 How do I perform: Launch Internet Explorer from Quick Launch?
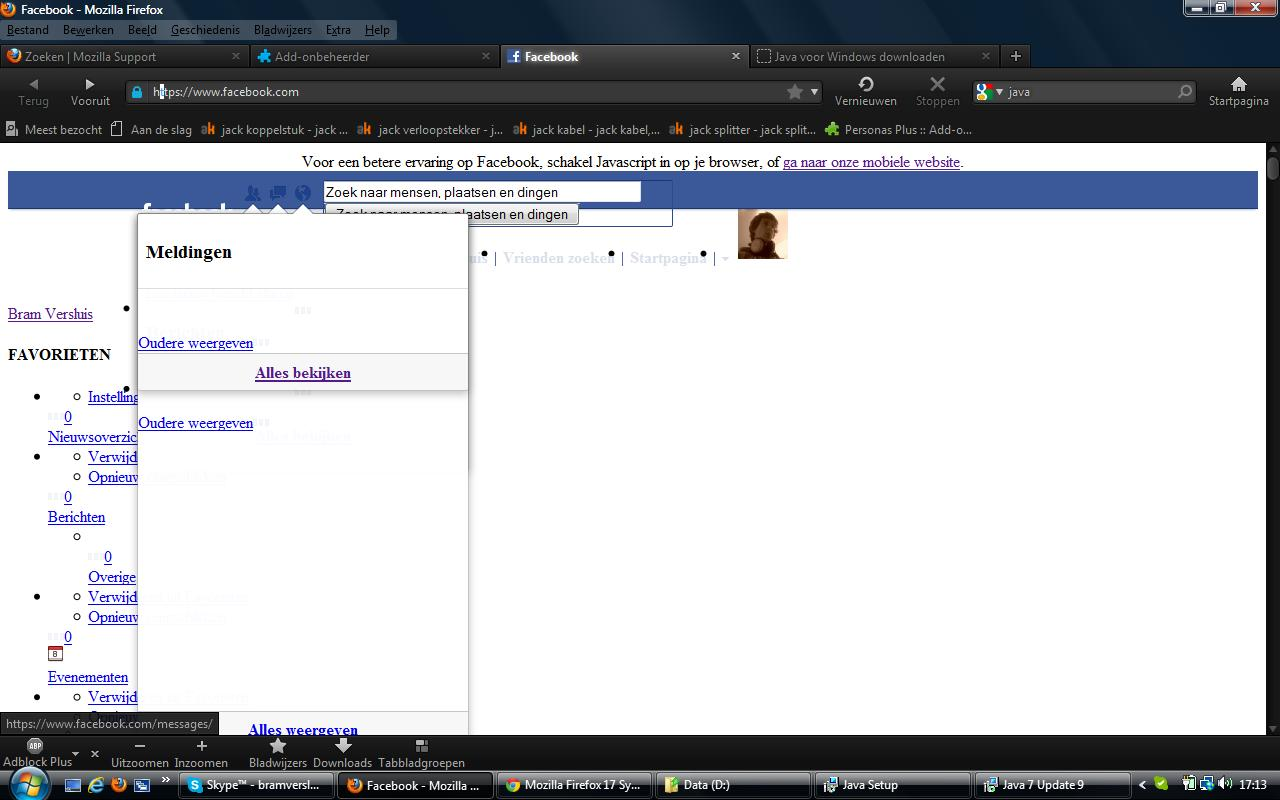[x=96, y=785]
